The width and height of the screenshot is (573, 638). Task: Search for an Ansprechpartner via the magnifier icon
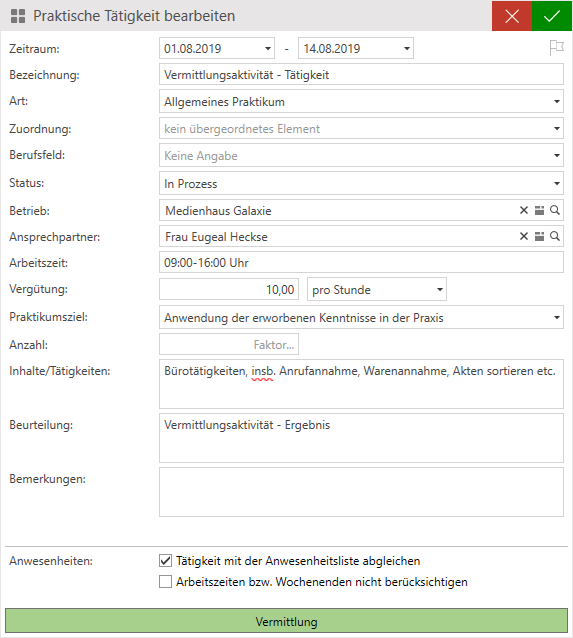[555, 236]
